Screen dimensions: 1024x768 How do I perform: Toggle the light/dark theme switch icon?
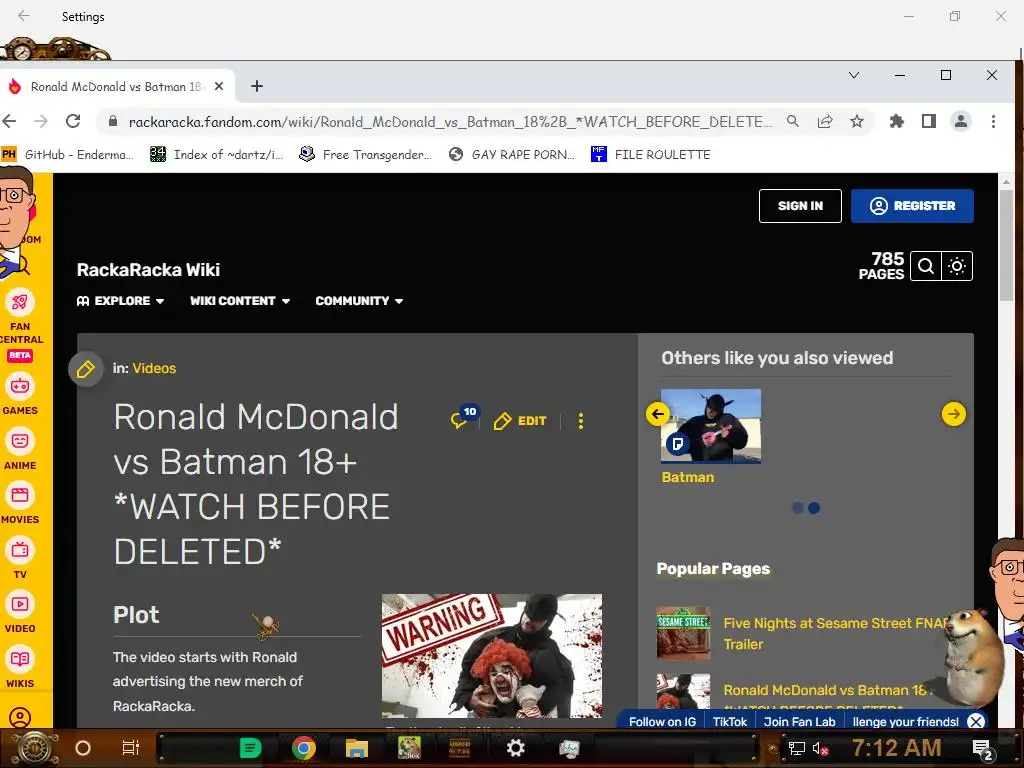957,266
